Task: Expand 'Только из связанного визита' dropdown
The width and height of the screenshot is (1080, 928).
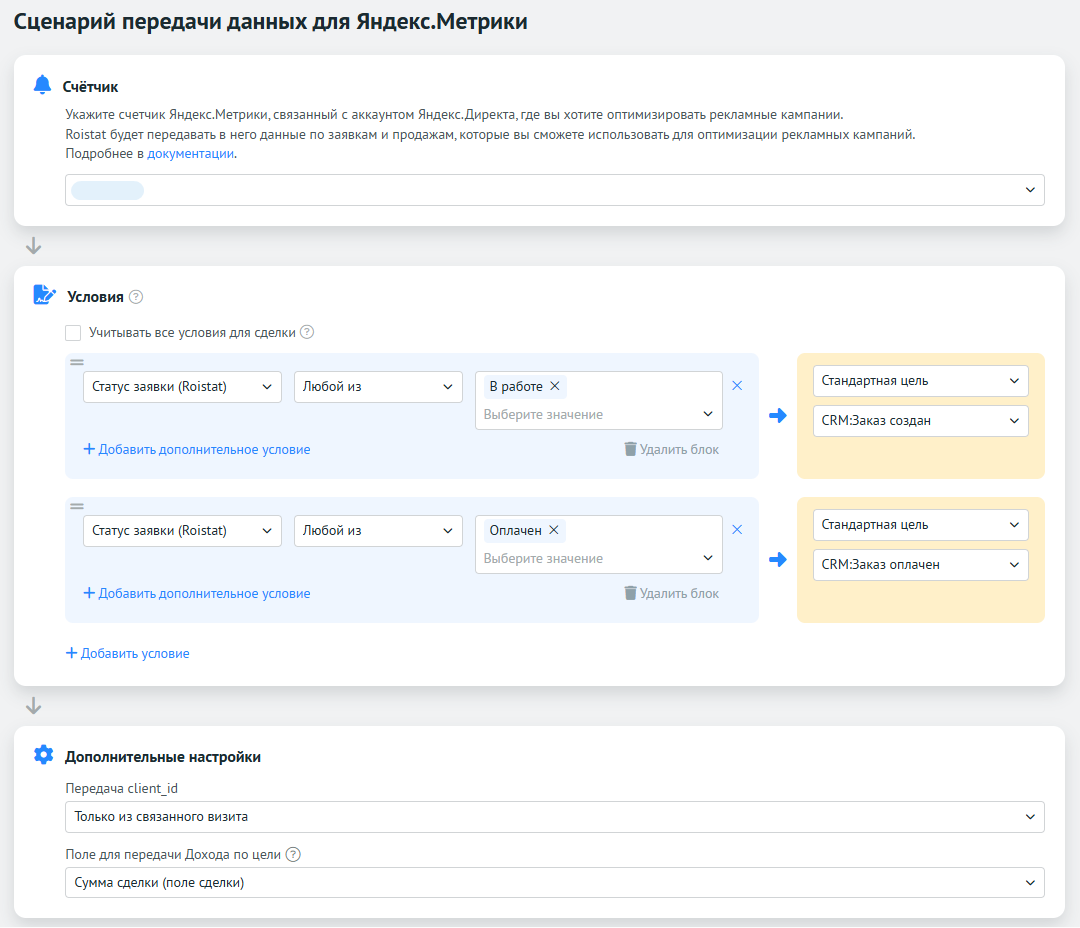Action: 554,817
